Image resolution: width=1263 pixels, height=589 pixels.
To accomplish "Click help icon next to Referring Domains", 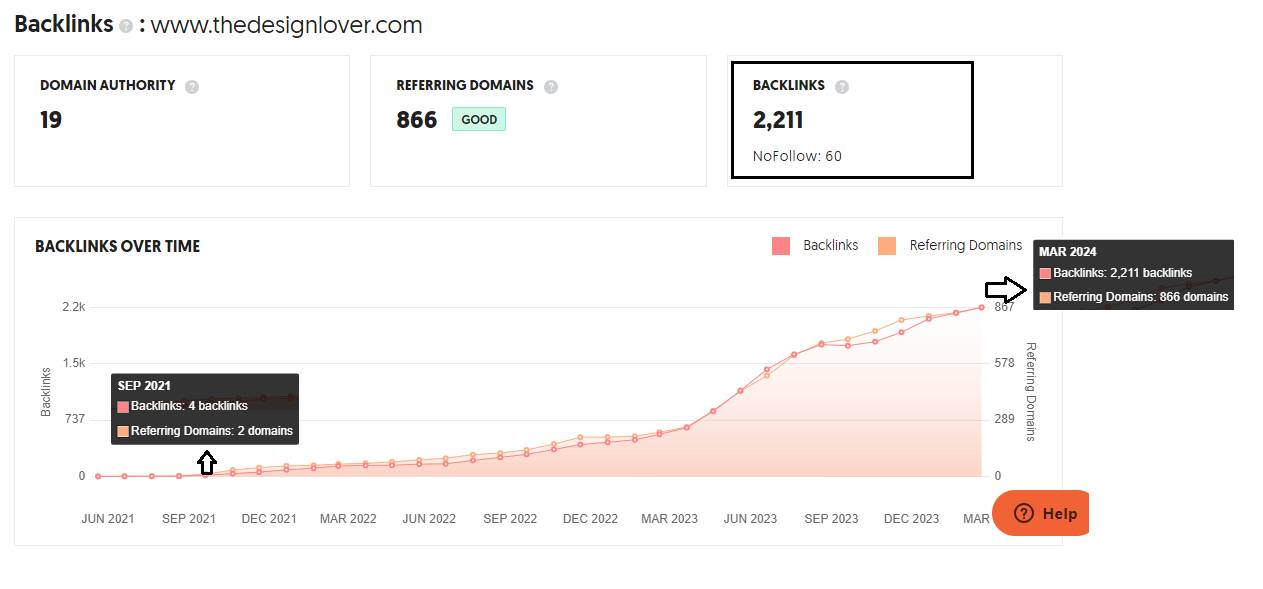I will coord(550,87).
